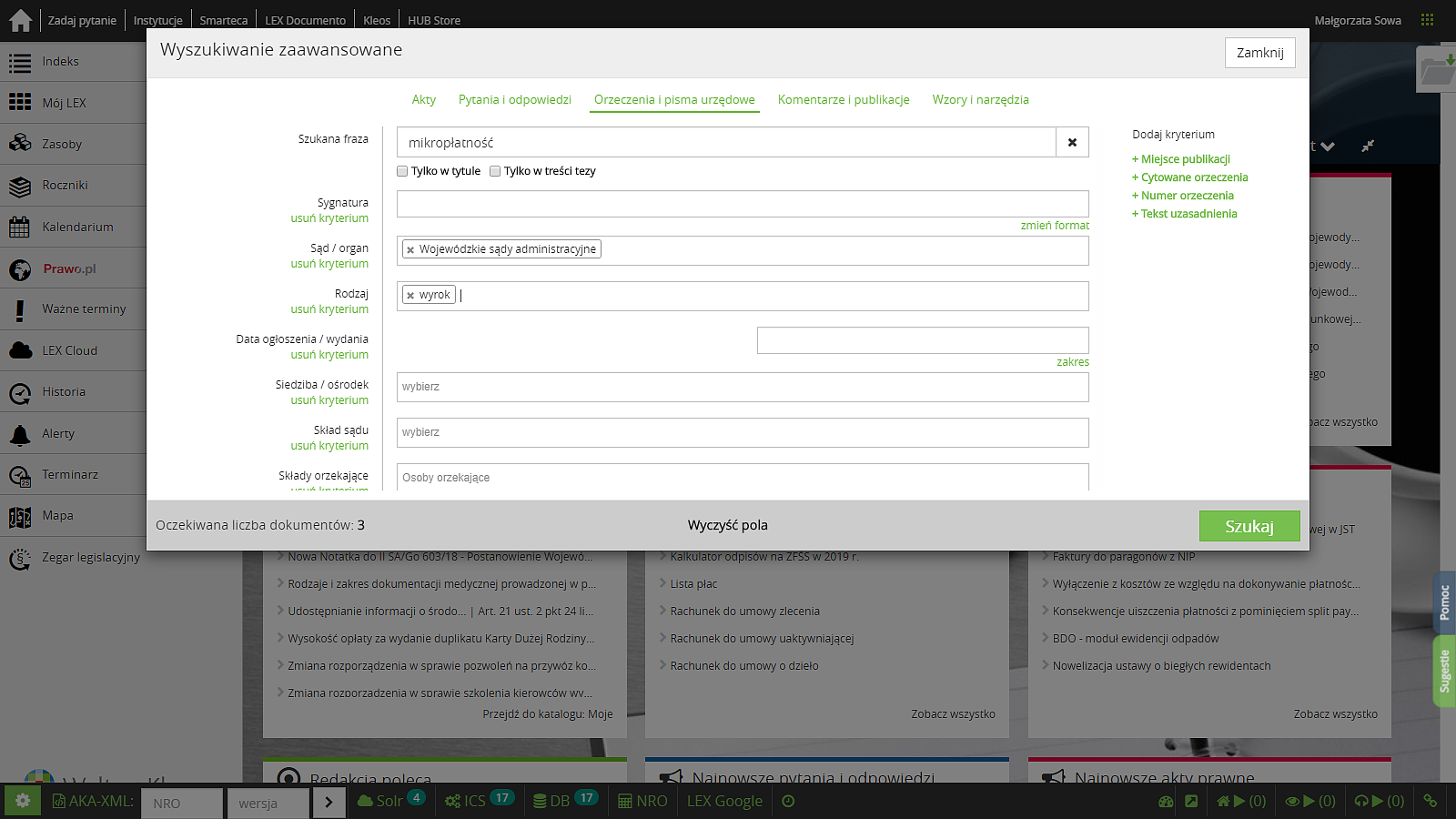Open the apps grid menu icon
1456x819 pixels.
[x=1427, y=20]
